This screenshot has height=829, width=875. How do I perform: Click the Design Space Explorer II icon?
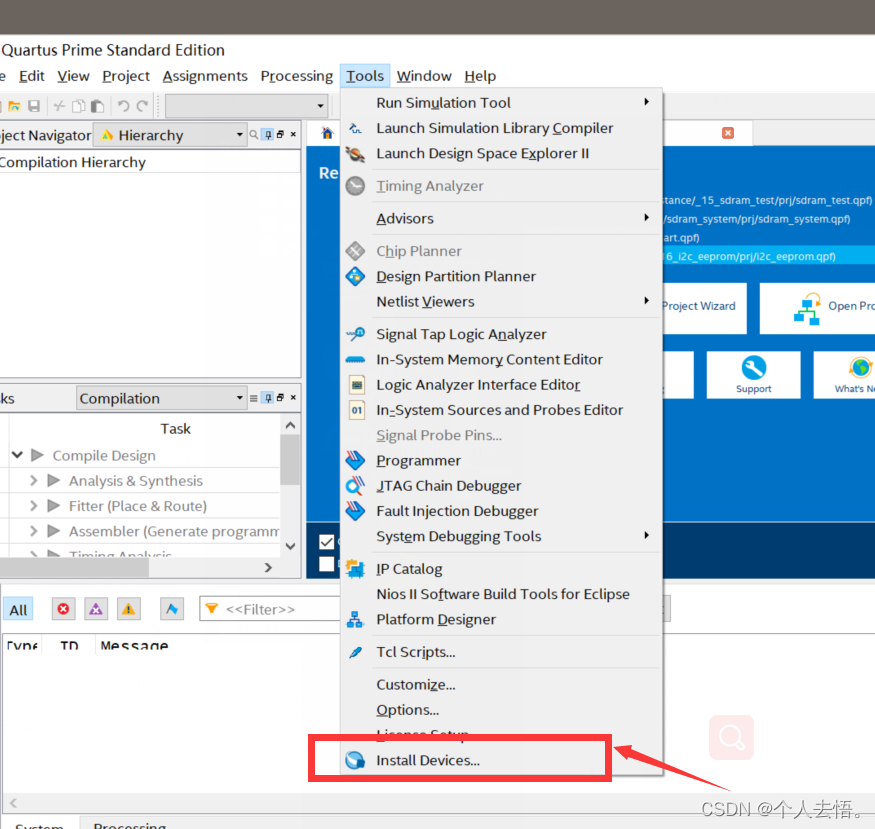coord(355,154)
